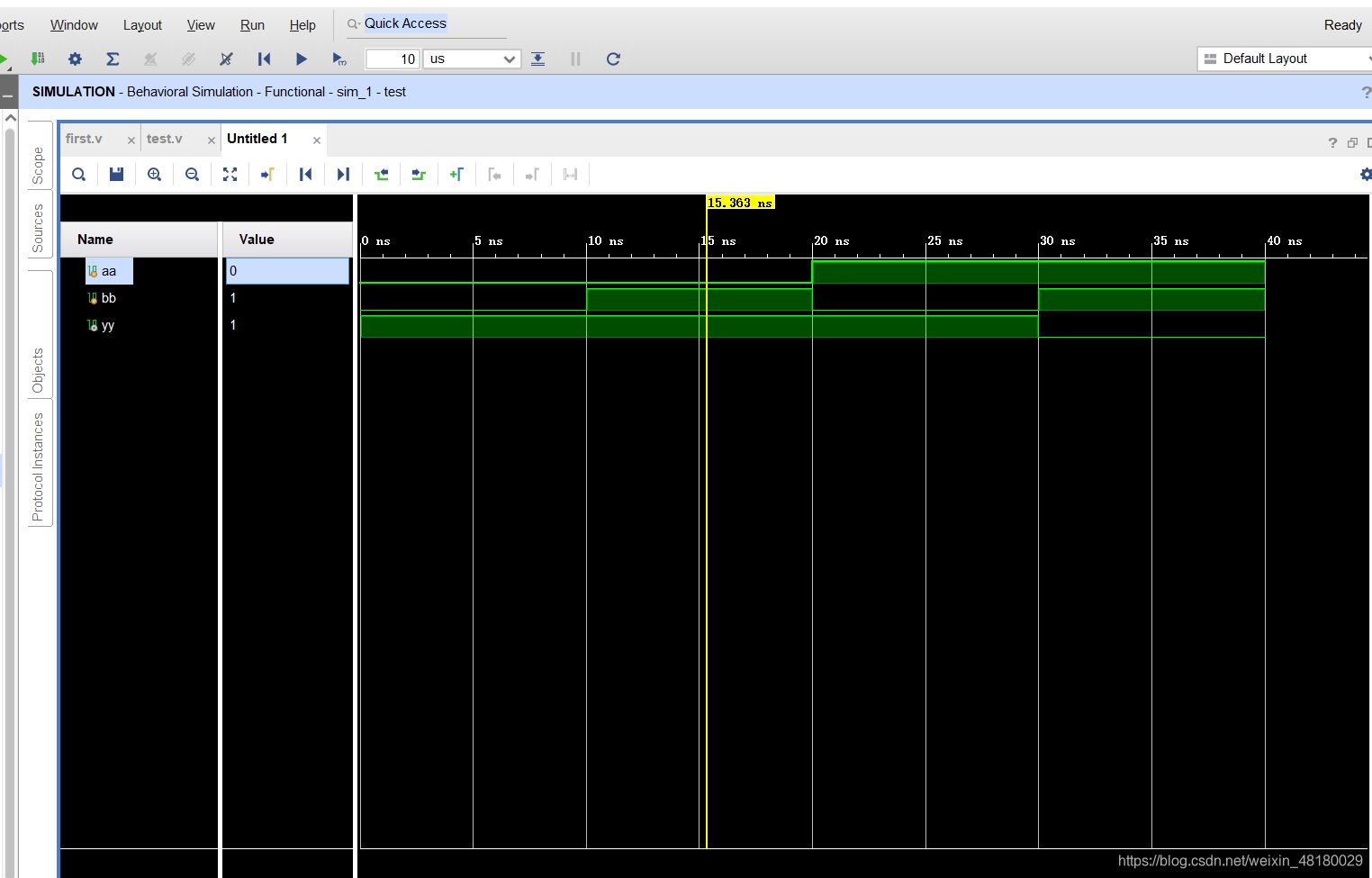Click the Name column header
Viewport: 1372px width, 878px height.
tap(140, 240)
